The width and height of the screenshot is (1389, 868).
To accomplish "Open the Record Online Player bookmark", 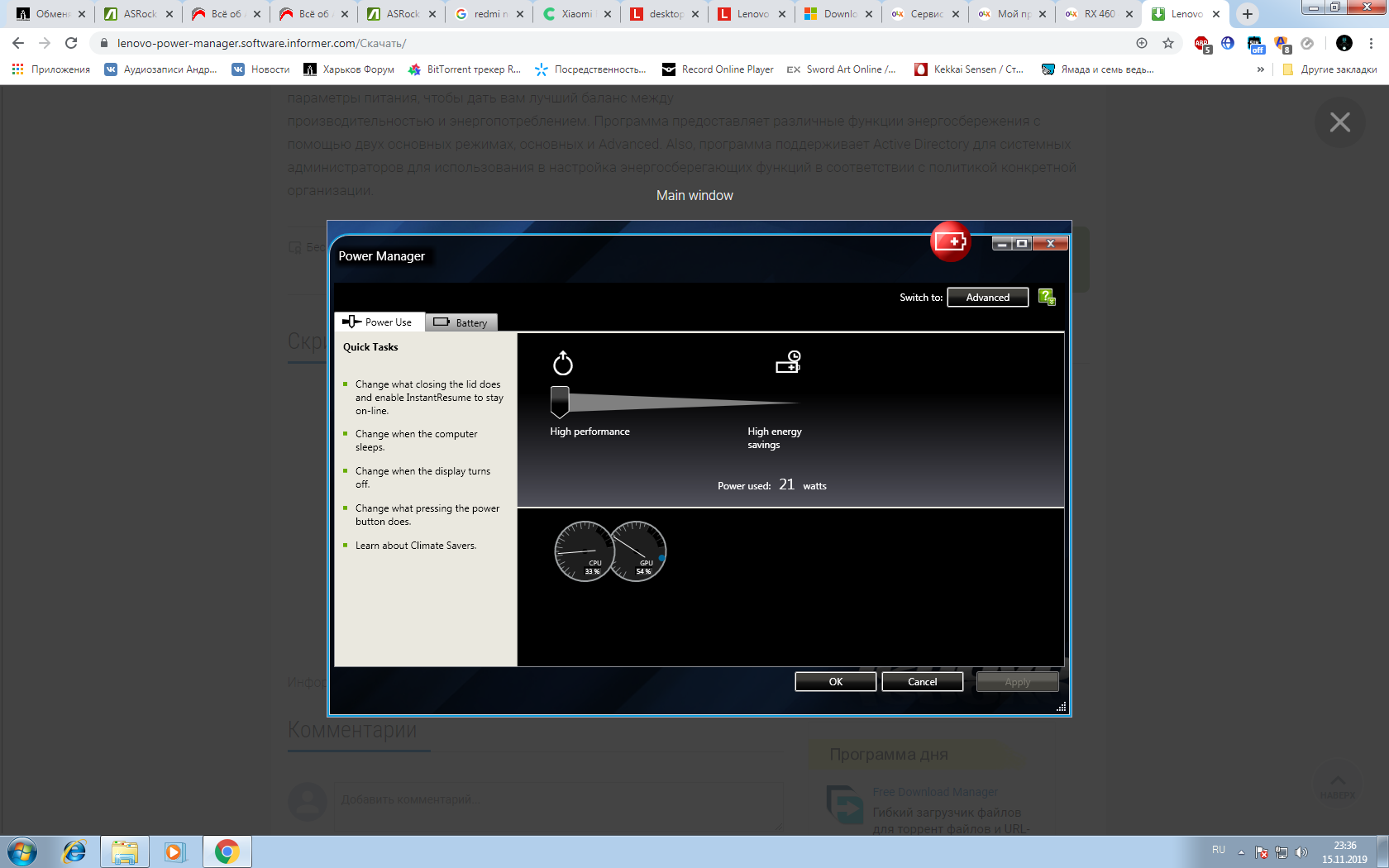I will tap(718, 69).
